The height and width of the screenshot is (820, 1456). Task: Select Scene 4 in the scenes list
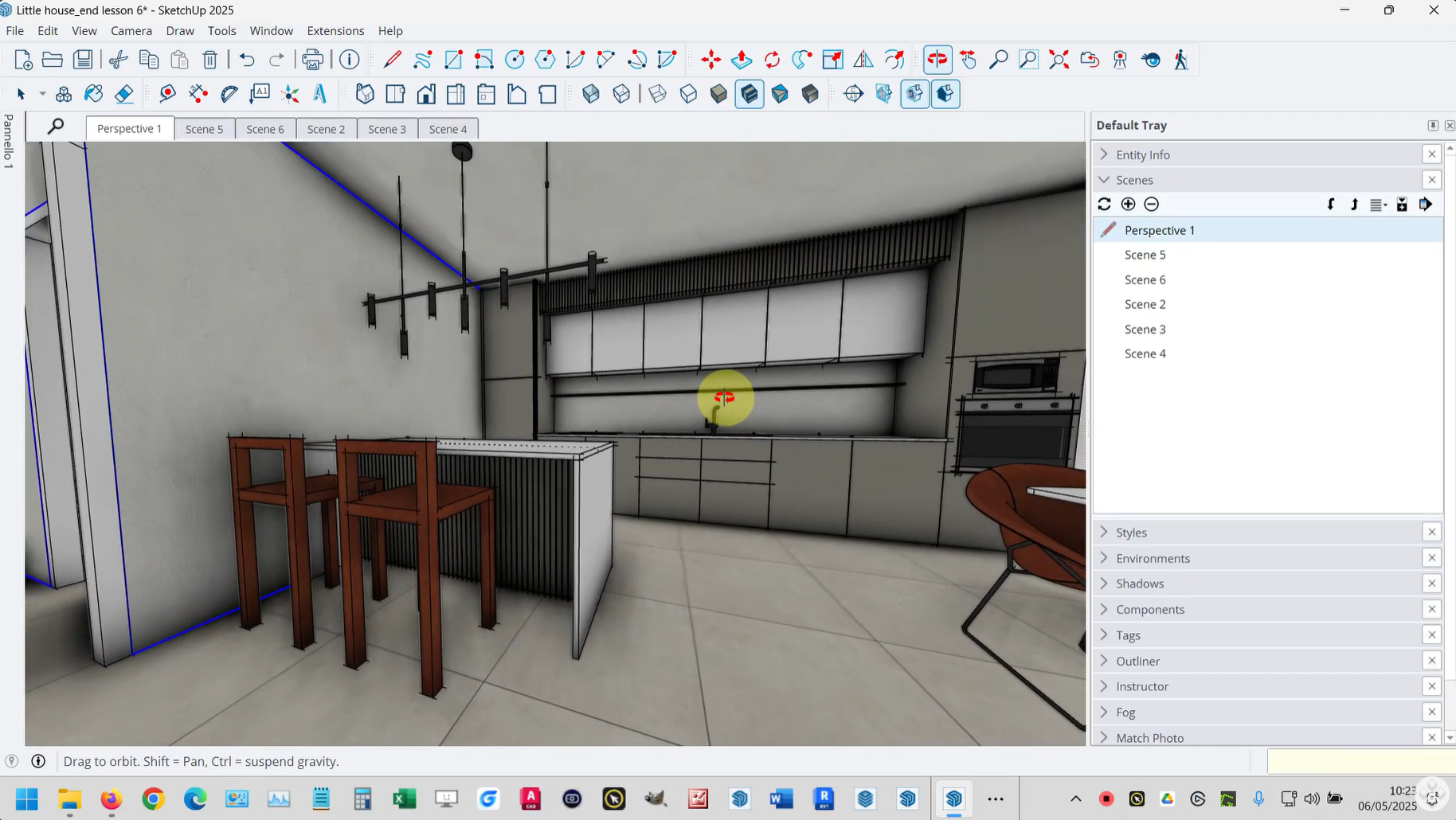point(1145,353)
